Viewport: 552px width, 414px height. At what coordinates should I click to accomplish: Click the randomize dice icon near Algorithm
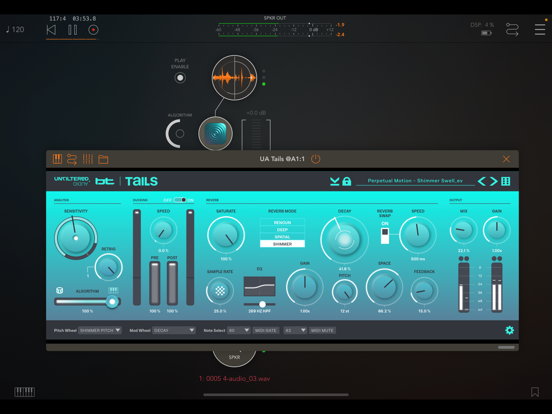59,290
